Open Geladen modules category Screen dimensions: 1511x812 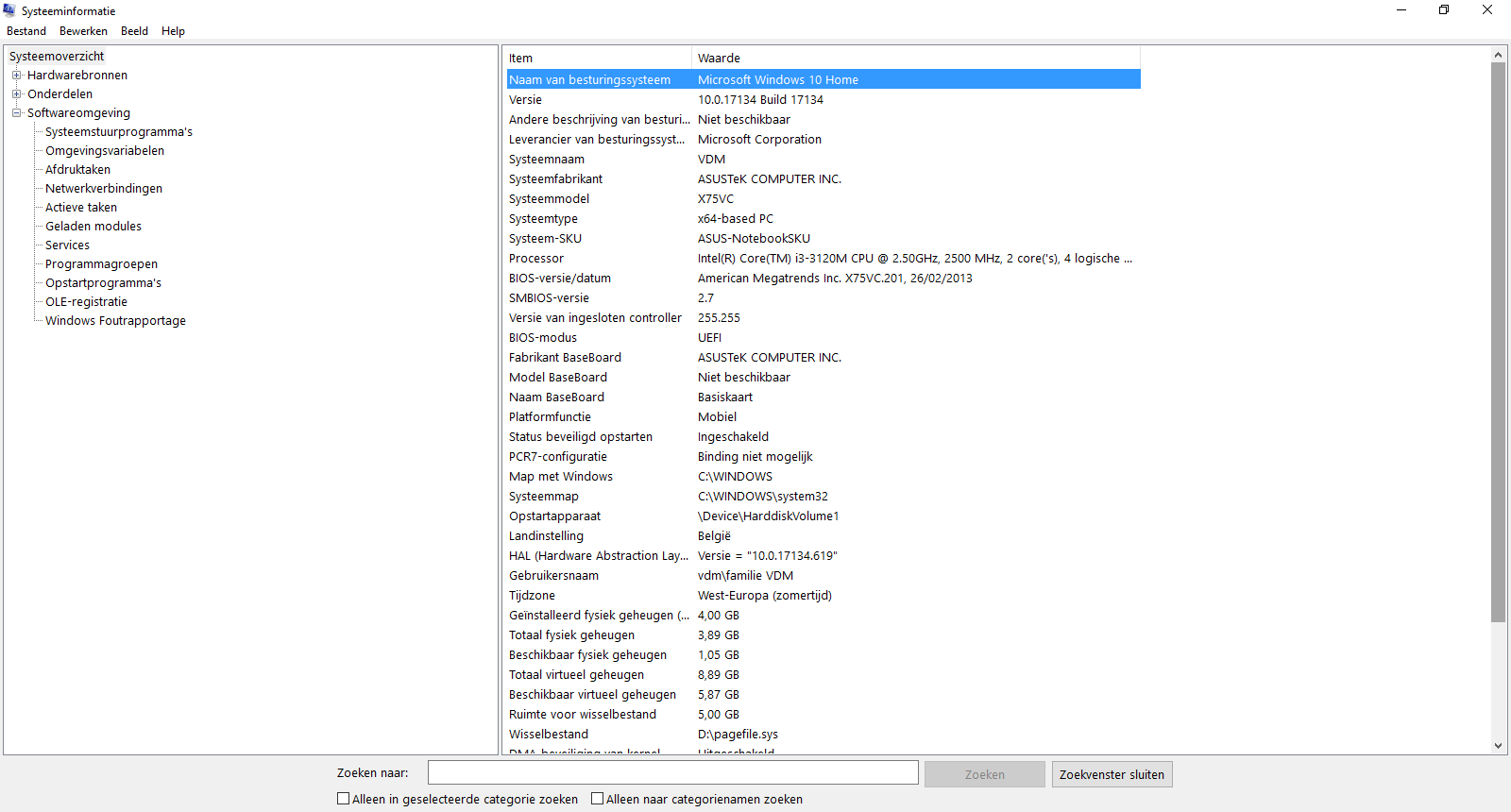(x=93, y=227)
